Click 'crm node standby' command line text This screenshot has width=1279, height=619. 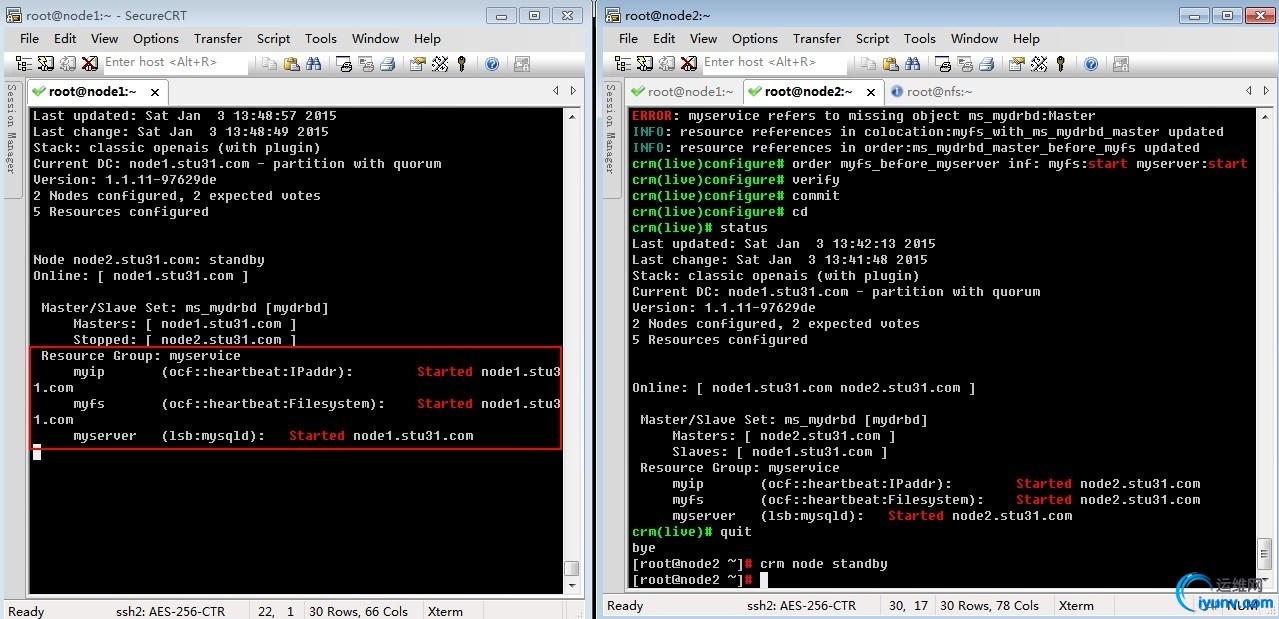tap(824, 564)
